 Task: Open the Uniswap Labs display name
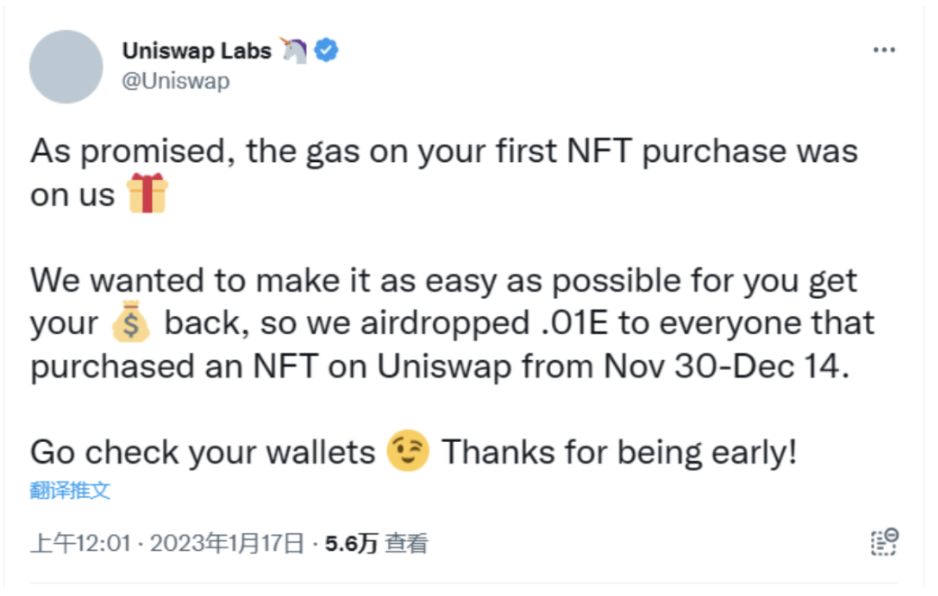coord(197,50)
